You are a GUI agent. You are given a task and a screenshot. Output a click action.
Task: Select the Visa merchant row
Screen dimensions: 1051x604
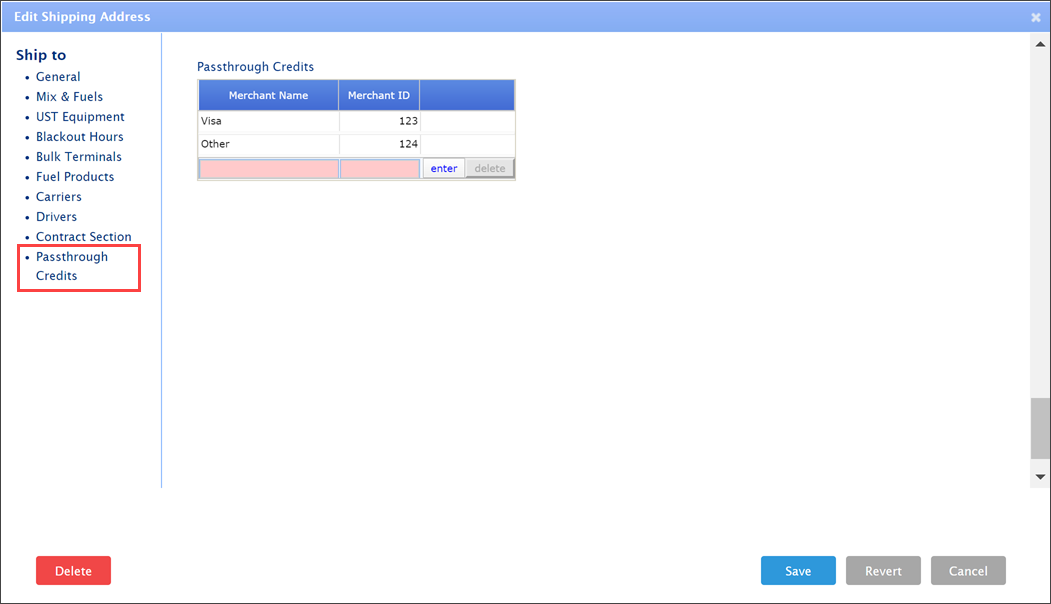click(268, 121)
